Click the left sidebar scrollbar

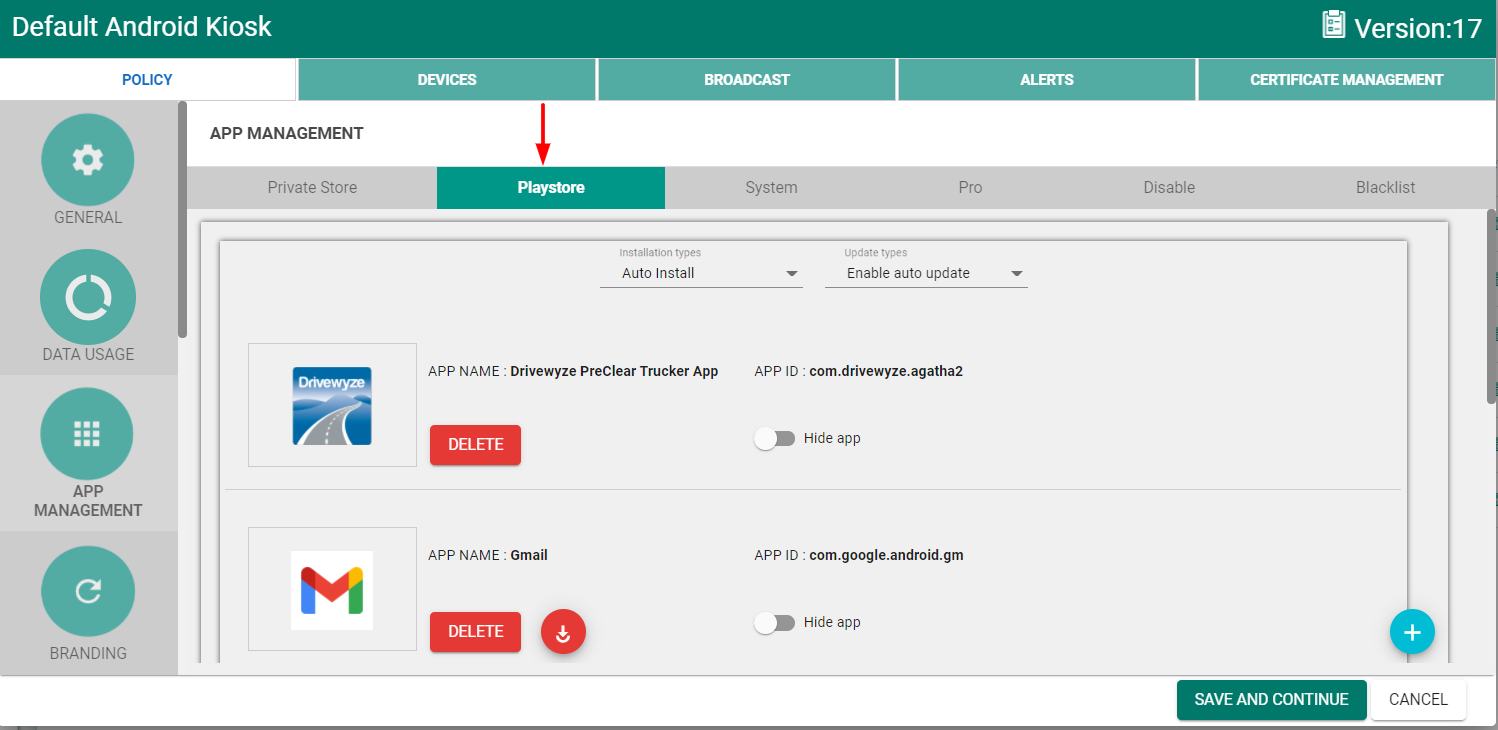click(182, 220)
